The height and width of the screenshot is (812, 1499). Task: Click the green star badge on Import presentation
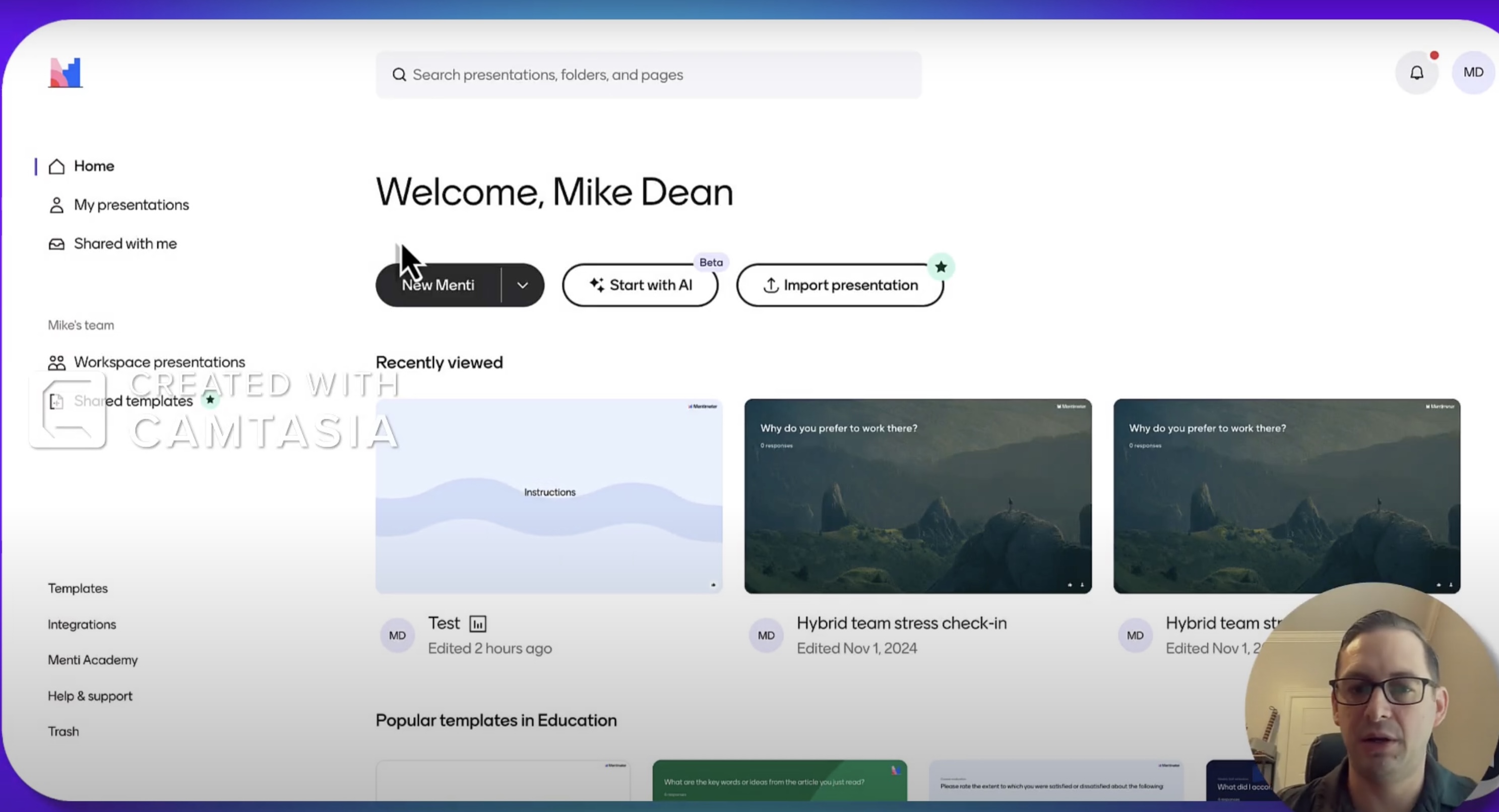[x=941, y=267]
